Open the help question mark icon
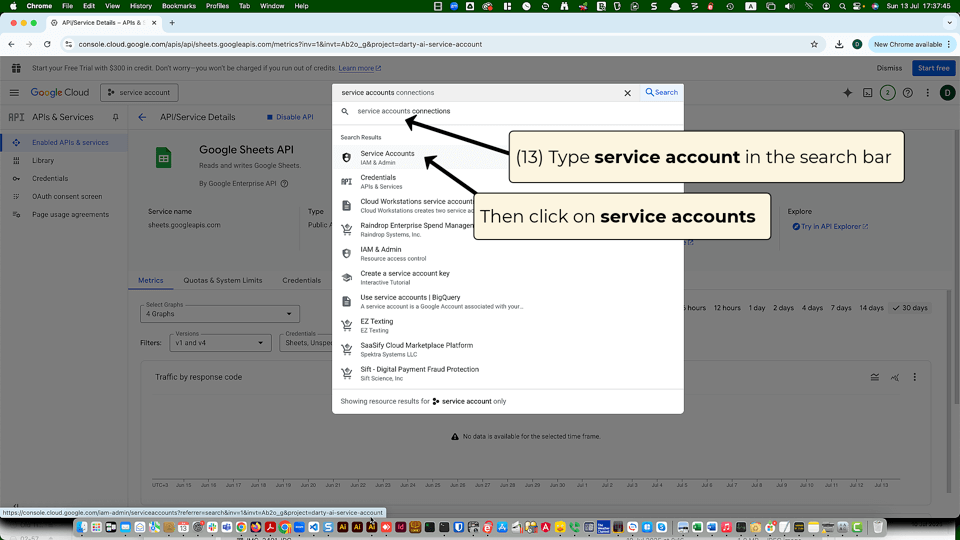 (x=907, y=93)
